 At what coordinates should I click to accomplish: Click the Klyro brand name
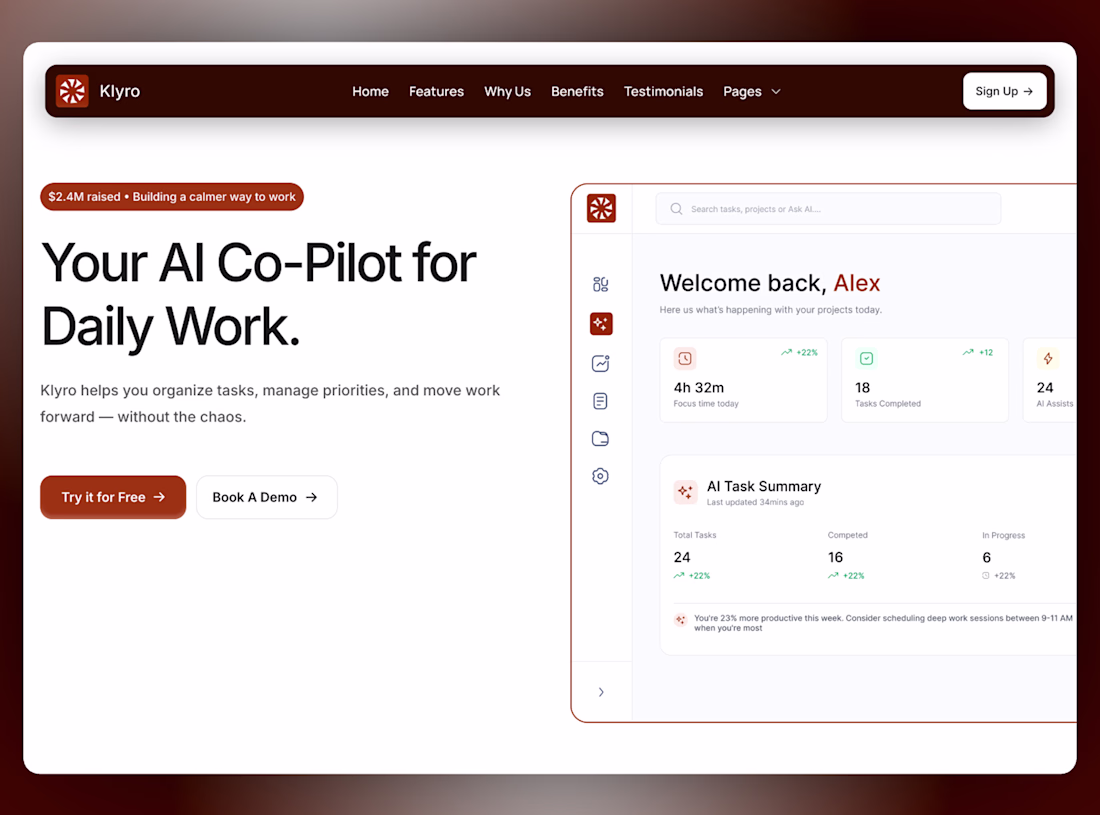point(120,91)
